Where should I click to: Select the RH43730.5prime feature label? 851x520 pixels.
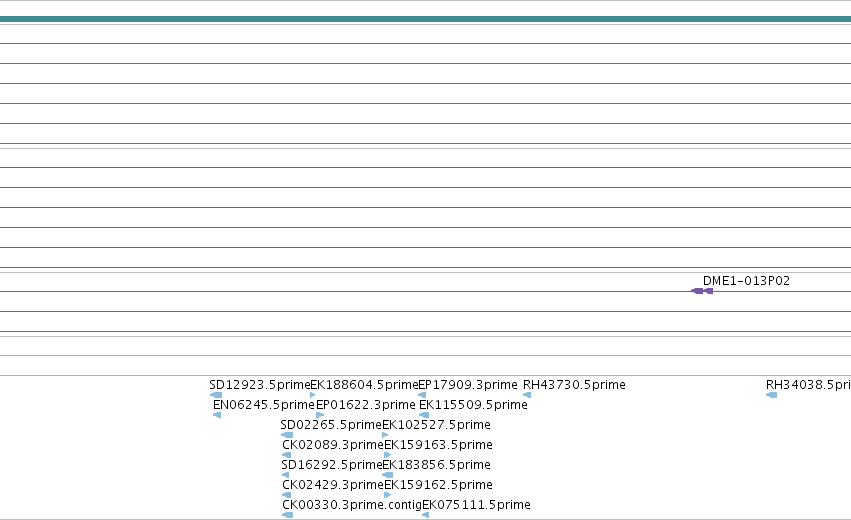pos(574,385)
